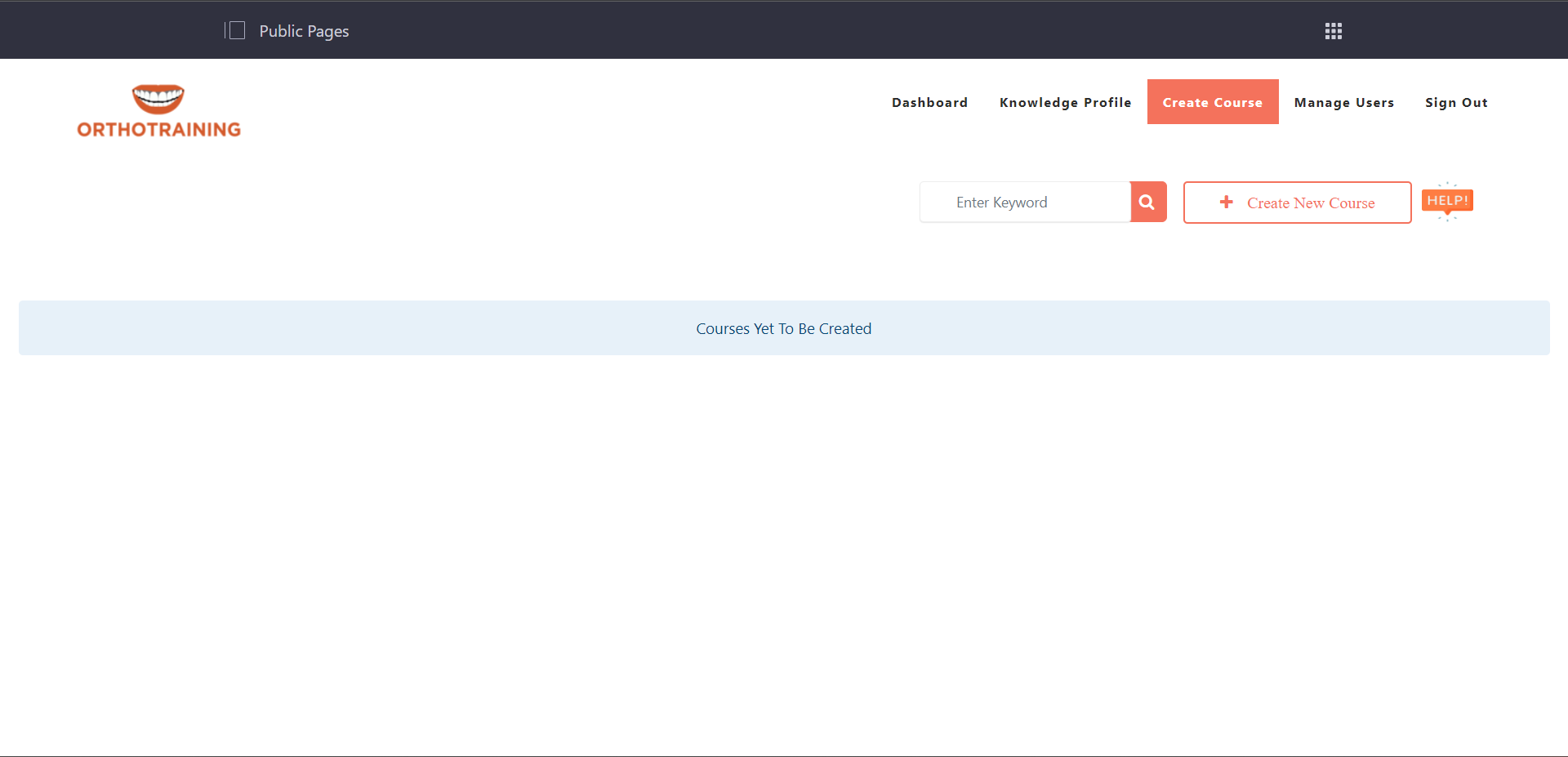The image size is (1568, 757).
Task: Open the applications grid menu icon
Action: pos(1333,31)
